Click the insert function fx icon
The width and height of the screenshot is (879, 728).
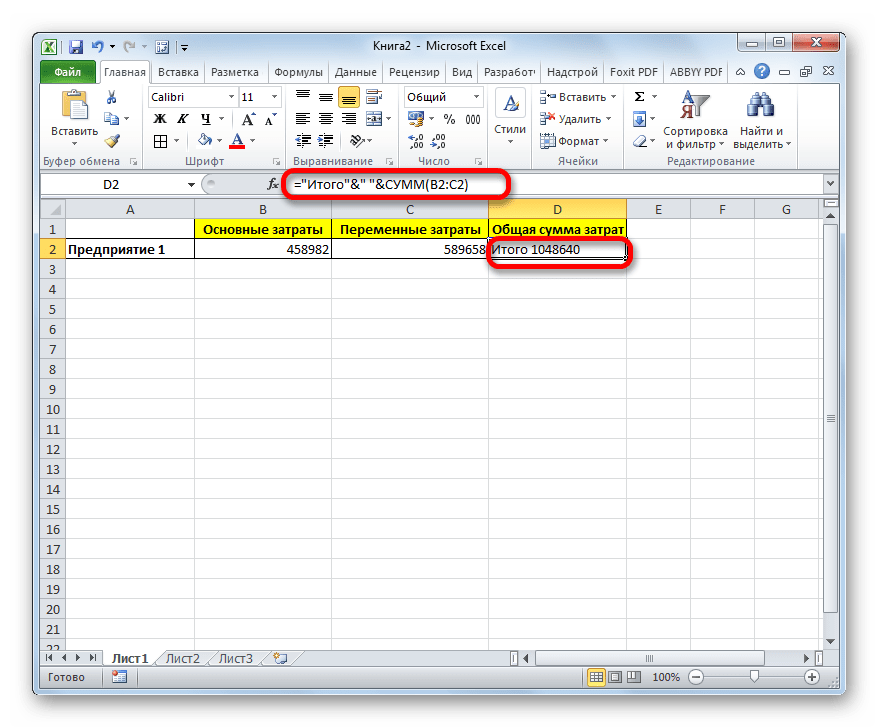pos(273,185)
